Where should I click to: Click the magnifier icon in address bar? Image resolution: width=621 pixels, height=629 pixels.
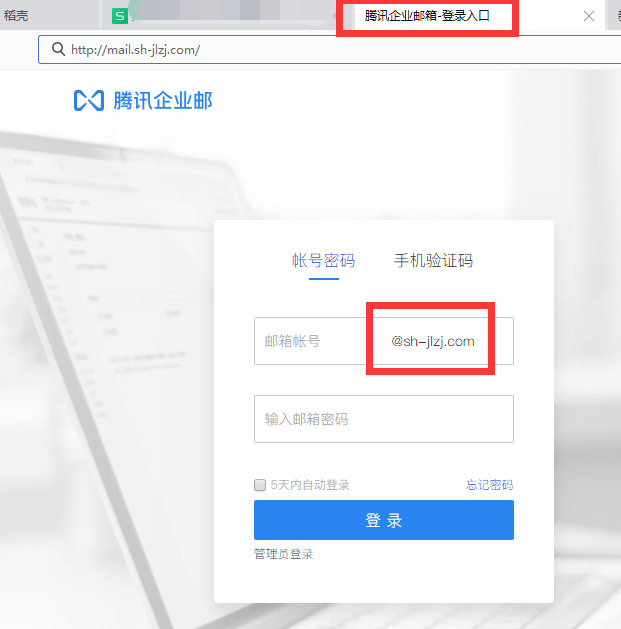(x=55, y=49)
